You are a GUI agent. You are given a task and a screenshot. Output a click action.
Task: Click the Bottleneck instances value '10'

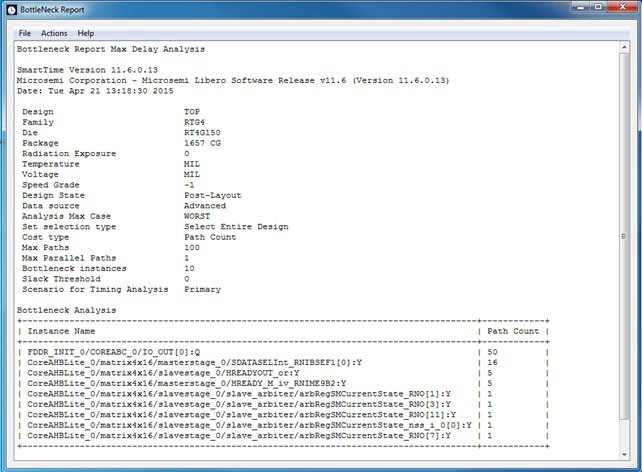tap(189, 269)
